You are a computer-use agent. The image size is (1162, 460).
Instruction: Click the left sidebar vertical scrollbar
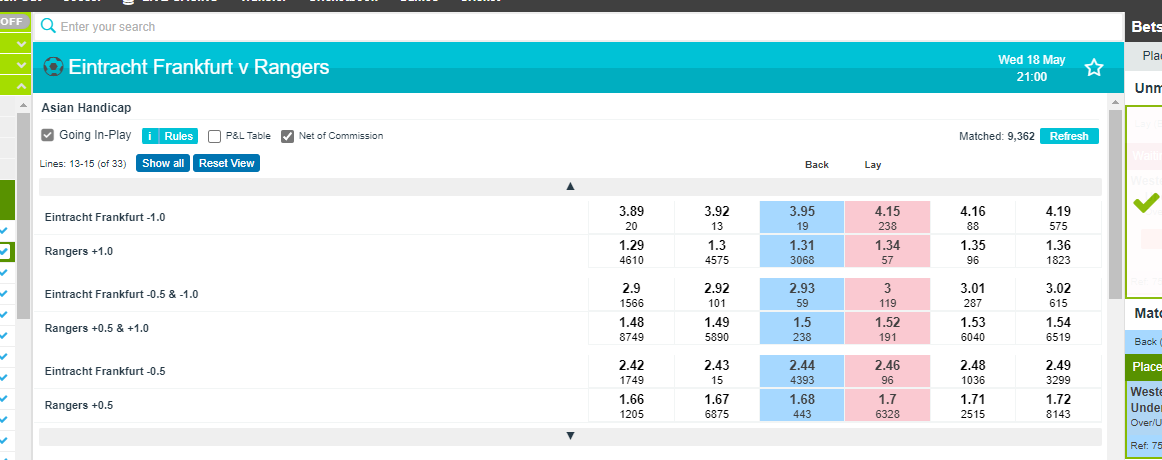(23, 215)
